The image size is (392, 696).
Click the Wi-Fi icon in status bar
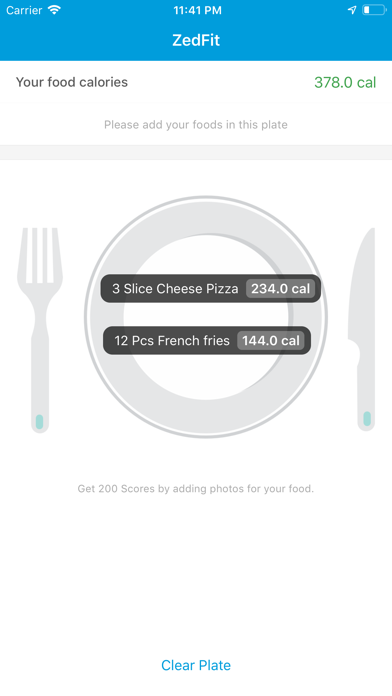54,10
